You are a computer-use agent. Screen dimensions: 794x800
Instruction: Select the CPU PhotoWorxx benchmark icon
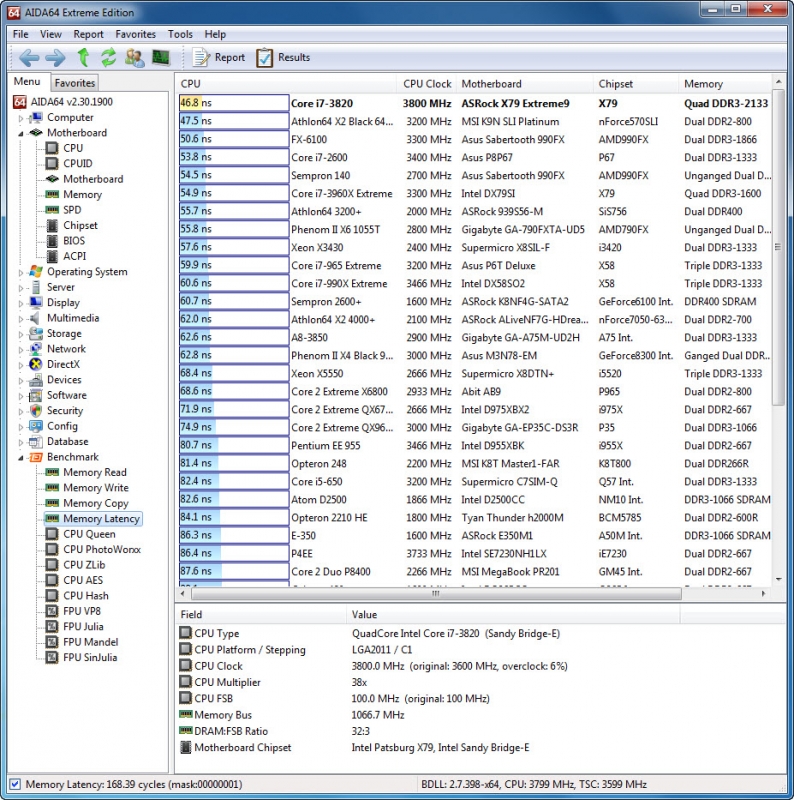point(52,549)
